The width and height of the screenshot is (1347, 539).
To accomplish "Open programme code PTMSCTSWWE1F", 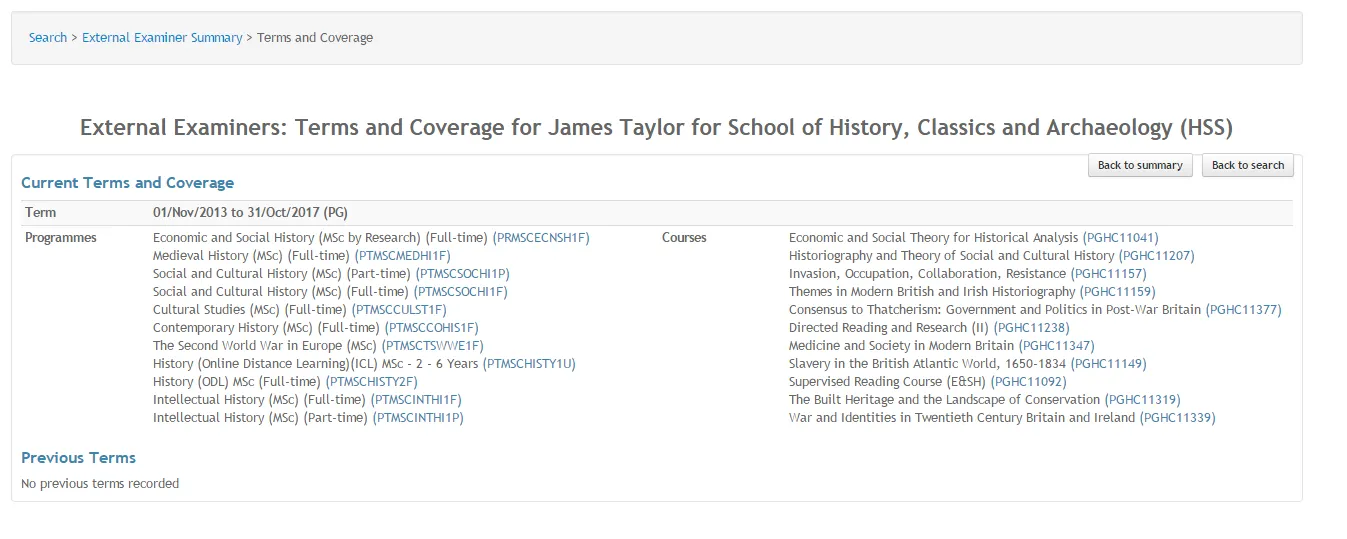I will coord(432,346).
